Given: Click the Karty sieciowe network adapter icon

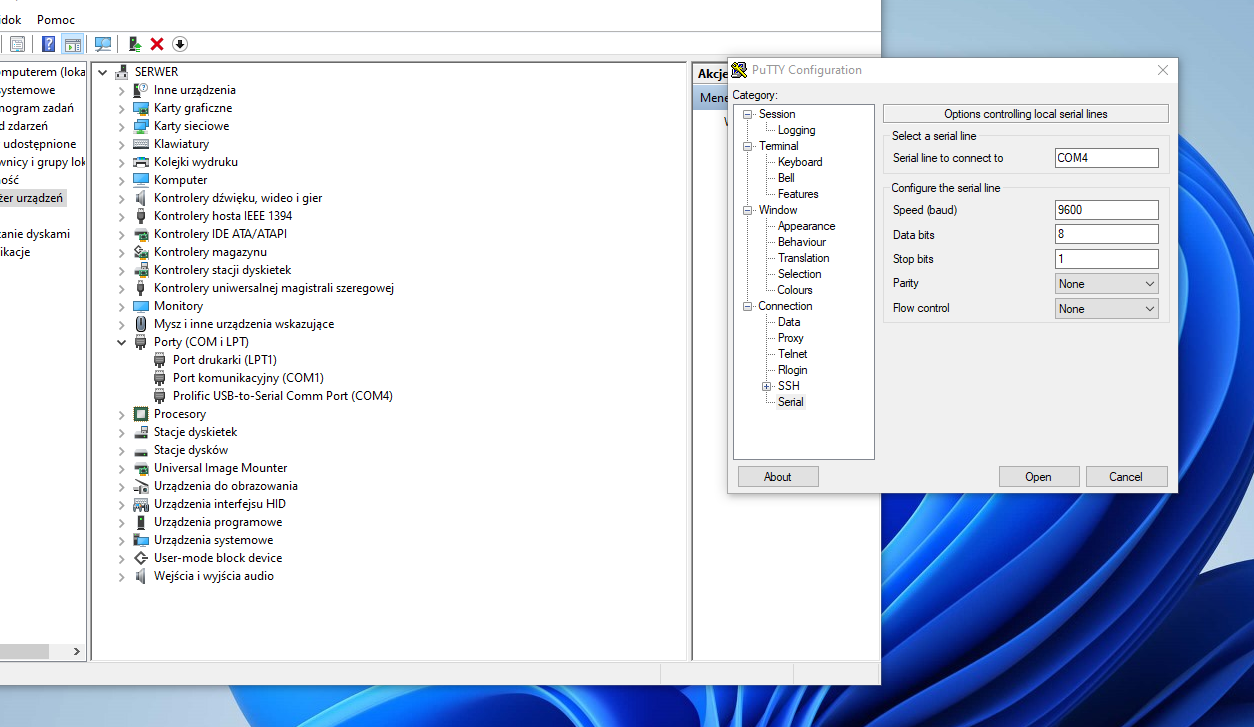Looking at the screenshot, I should coord(141,126).
